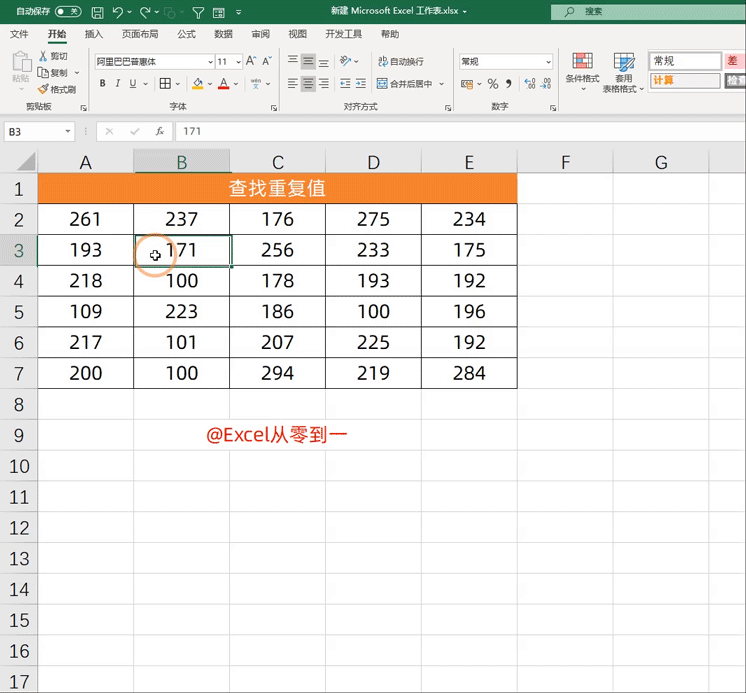Image resolution: width=746 pixels, height=693 pixels.
Task: Click the 格式刷 Format Painter button
Action: tap(57, 89)
